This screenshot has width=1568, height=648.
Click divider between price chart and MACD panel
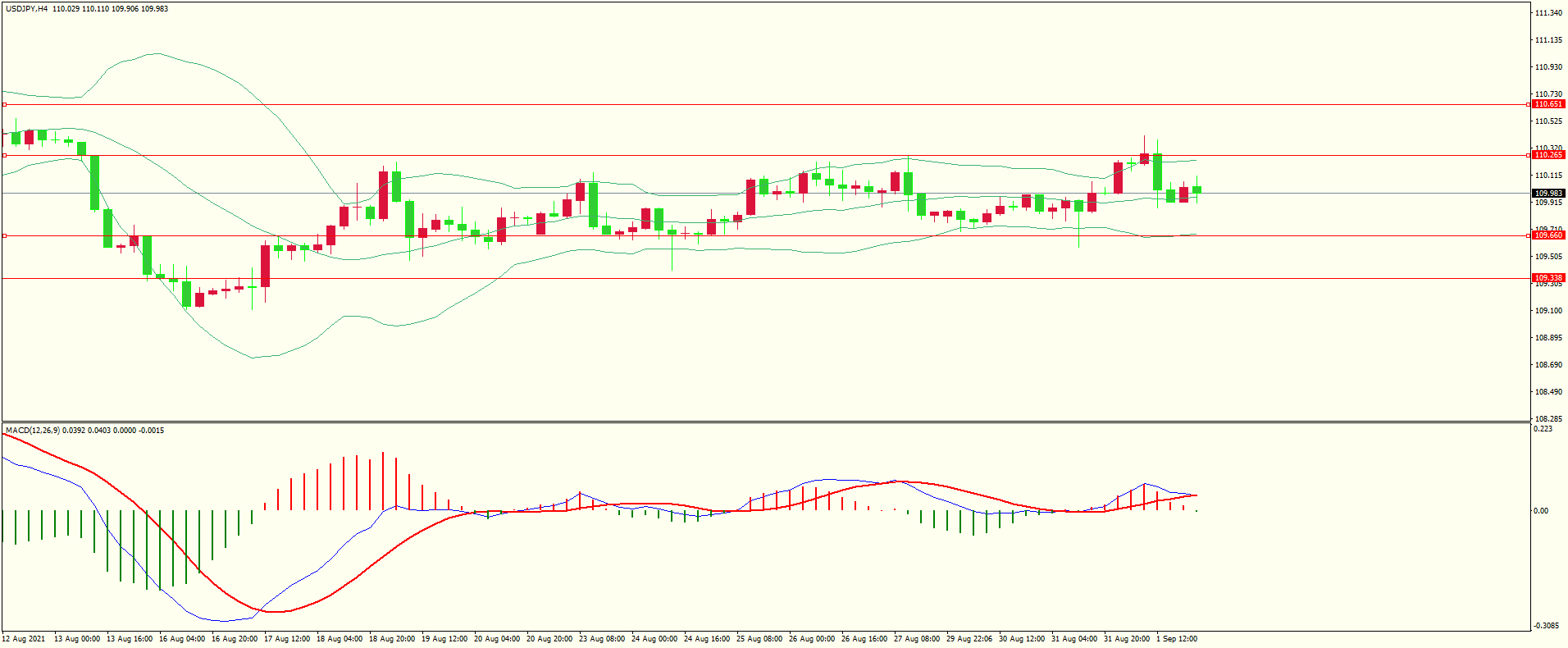766,422
